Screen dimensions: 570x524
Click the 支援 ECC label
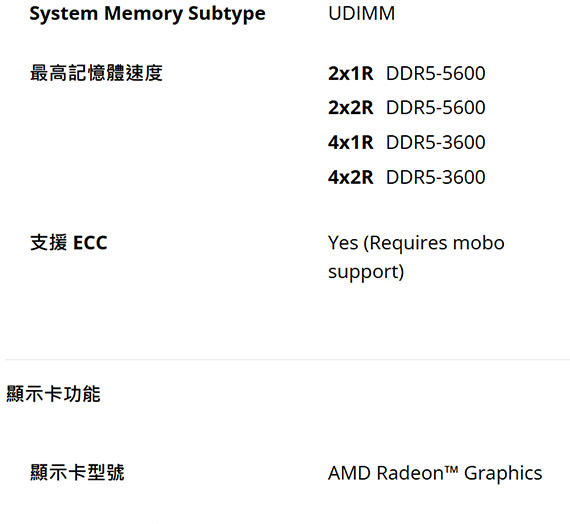(69, 243)
